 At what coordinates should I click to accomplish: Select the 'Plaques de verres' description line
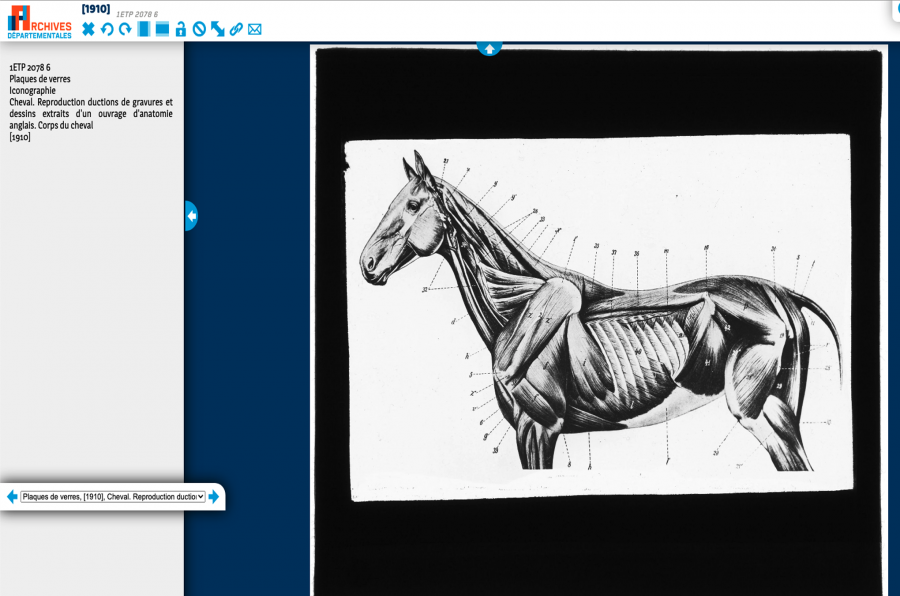pos(40,79)
